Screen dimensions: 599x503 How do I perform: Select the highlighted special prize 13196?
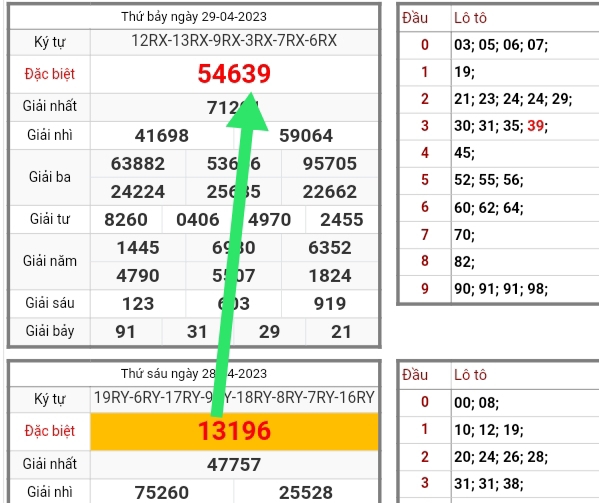pos(234,431)
